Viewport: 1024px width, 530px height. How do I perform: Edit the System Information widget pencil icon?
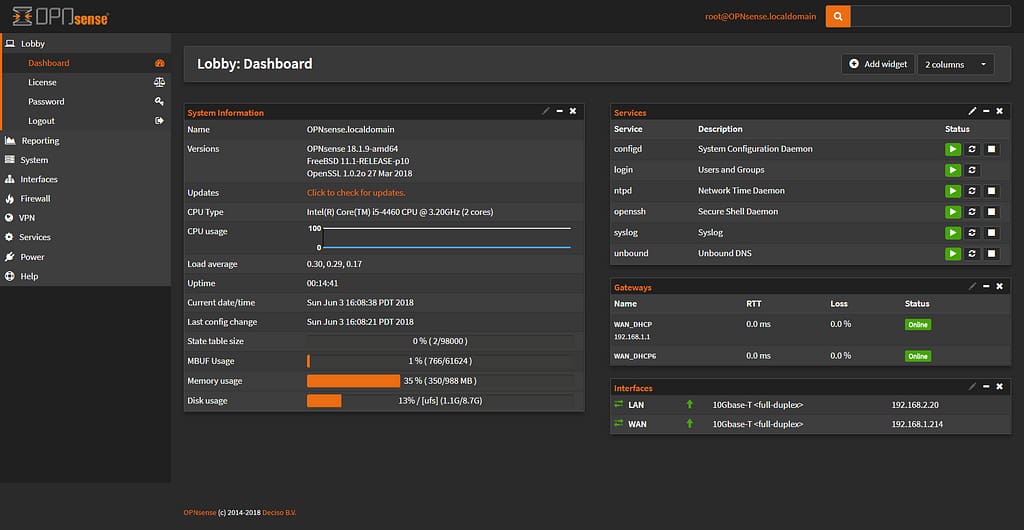[546, 111]
